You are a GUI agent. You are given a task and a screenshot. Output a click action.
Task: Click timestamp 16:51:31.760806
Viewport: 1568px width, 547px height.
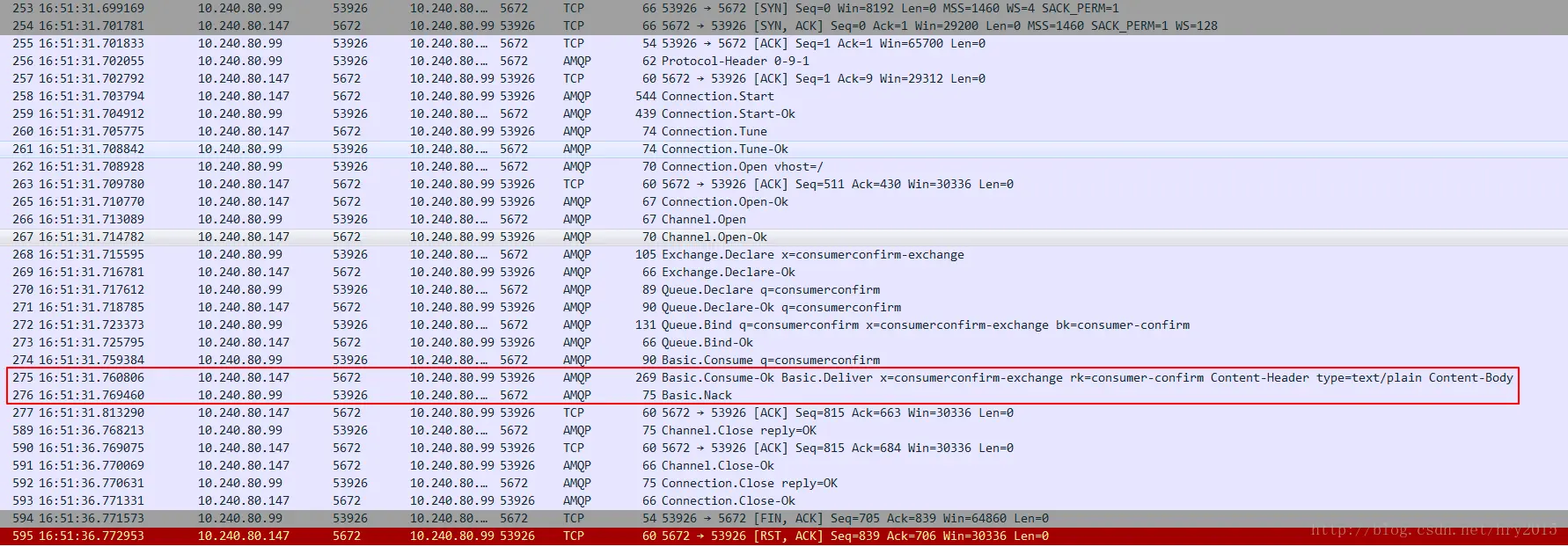pyautogui.click(x=92, y=377)
